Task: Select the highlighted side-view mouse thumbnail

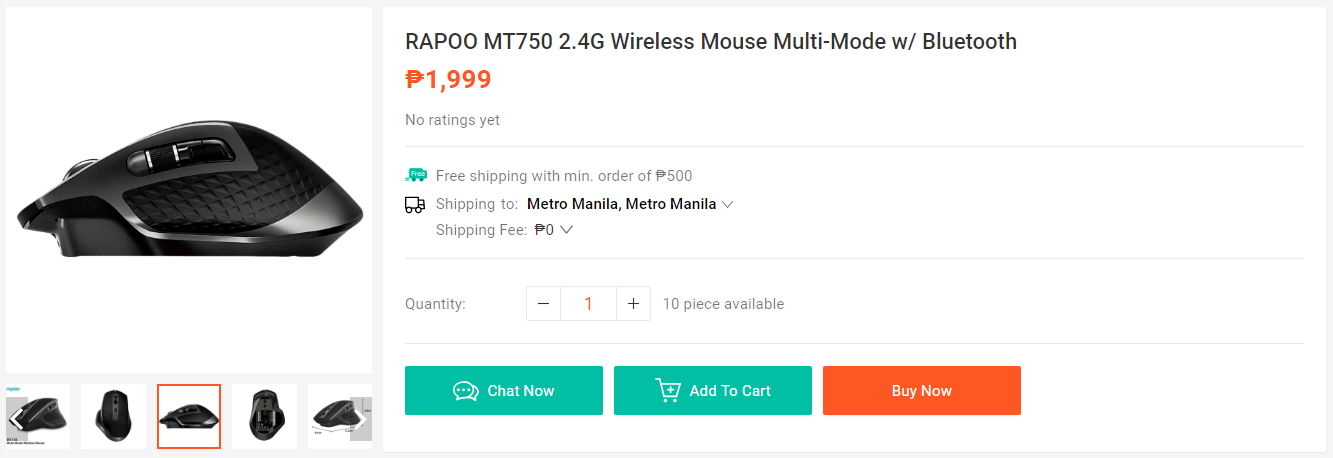Action: pyautogui.click(x=189, y=416)
